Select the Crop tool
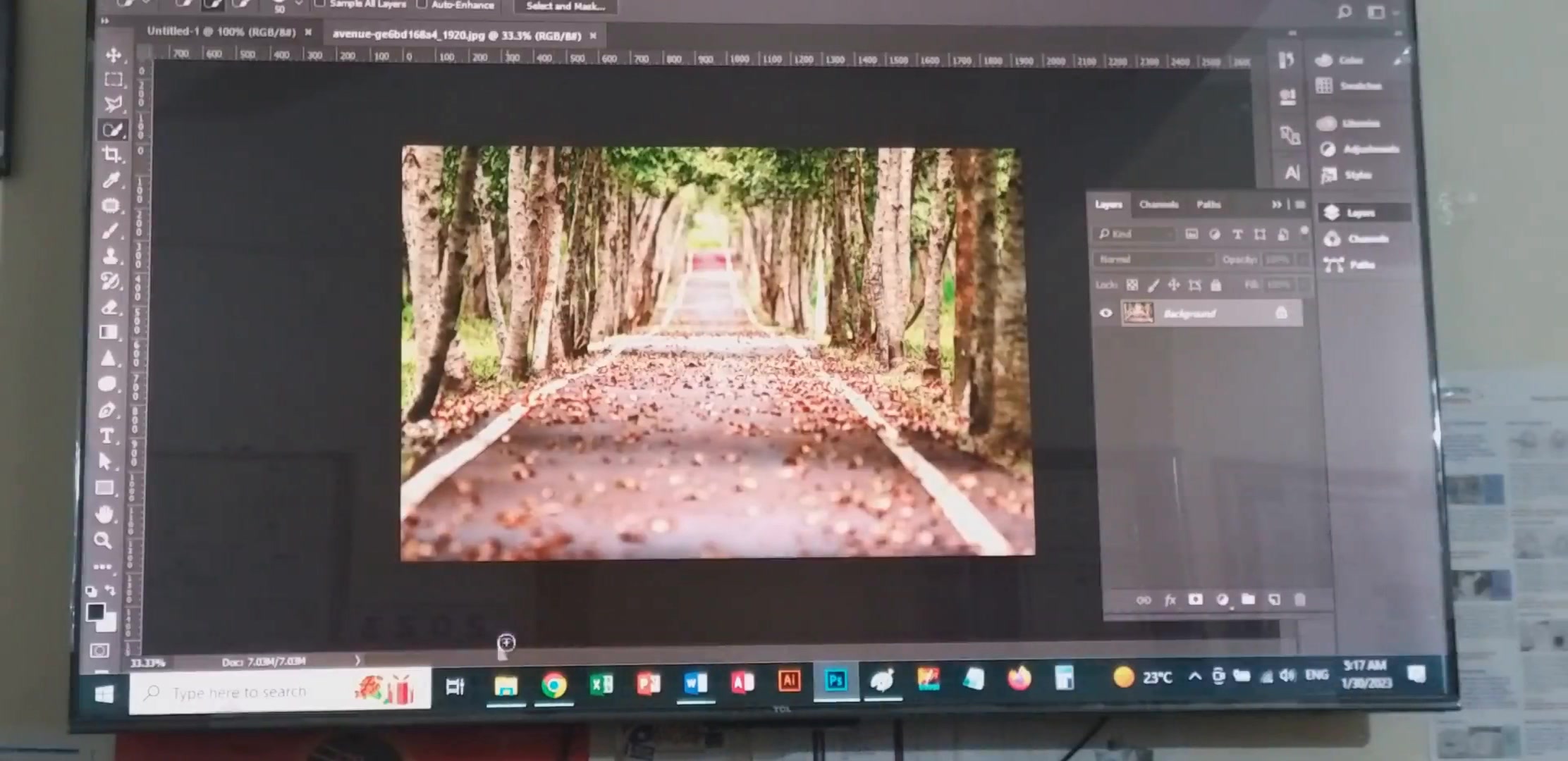The width and height of the screenshot is (1568, 761). click(111, 154)
